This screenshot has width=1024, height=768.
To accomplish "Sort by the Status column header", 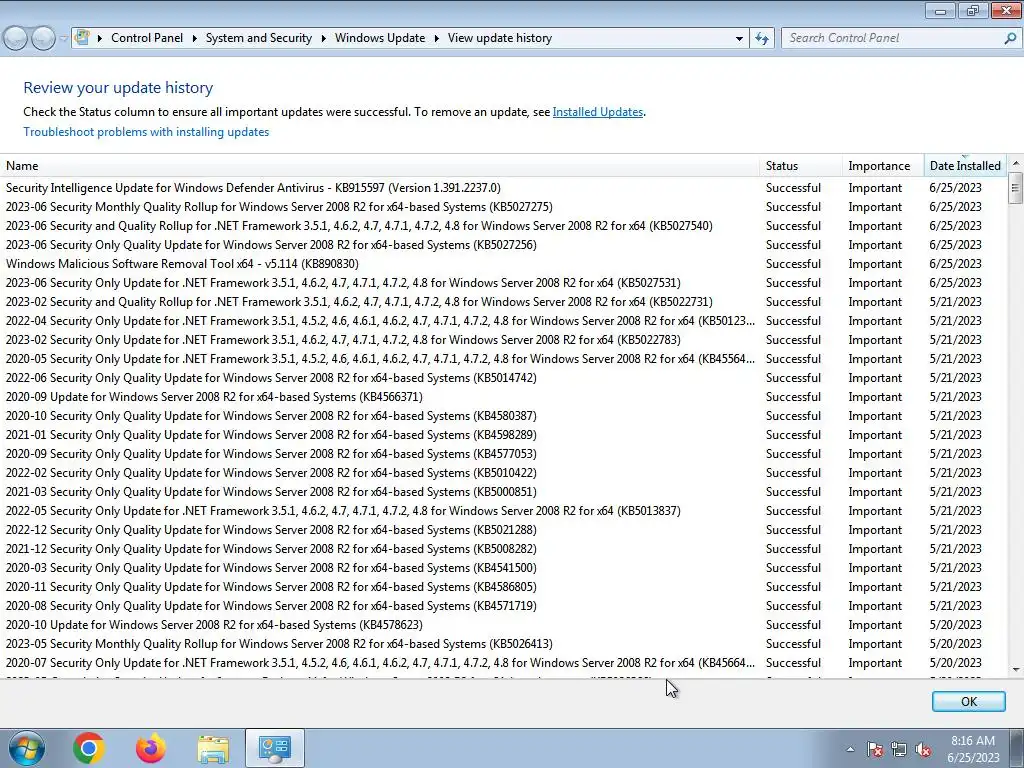I will 801,166.
